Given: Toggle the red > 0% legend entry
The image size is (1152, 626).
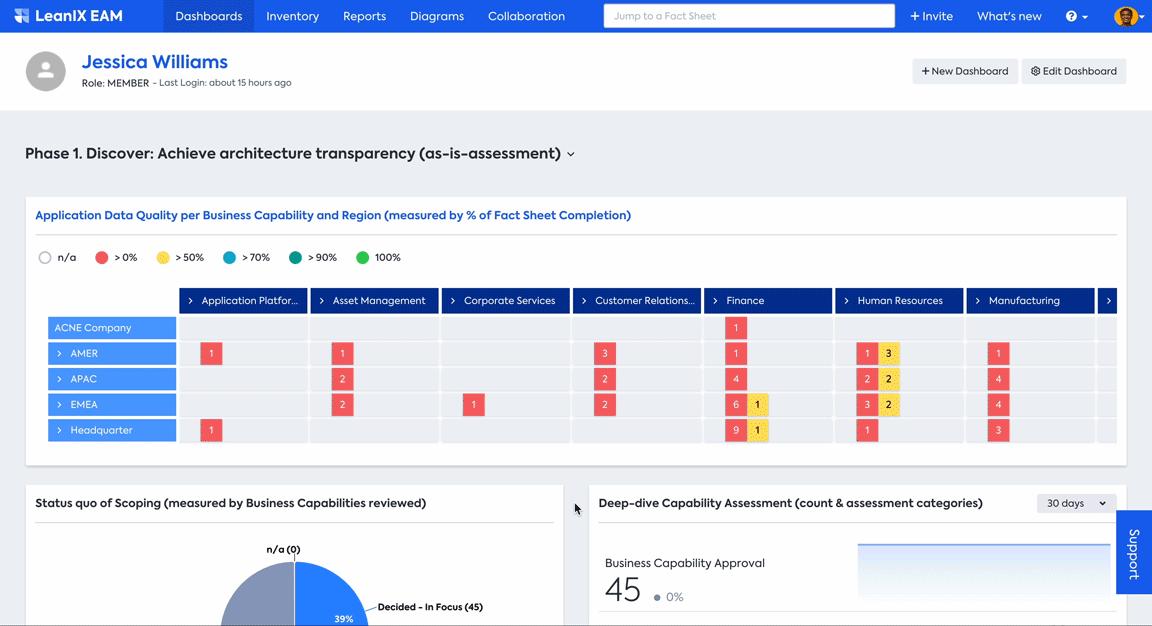Looking at the screenshot, I should click(x=116, y=258).
